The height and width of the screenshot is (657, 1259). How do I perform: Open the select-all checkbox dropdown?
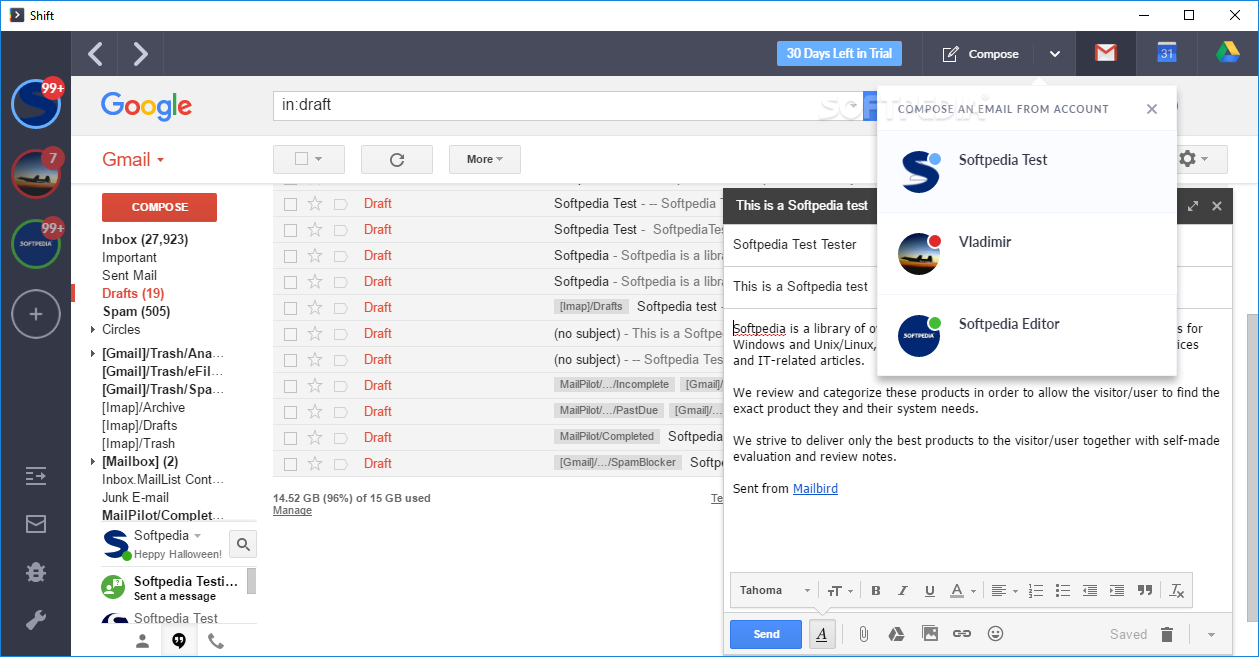(309, 159)
